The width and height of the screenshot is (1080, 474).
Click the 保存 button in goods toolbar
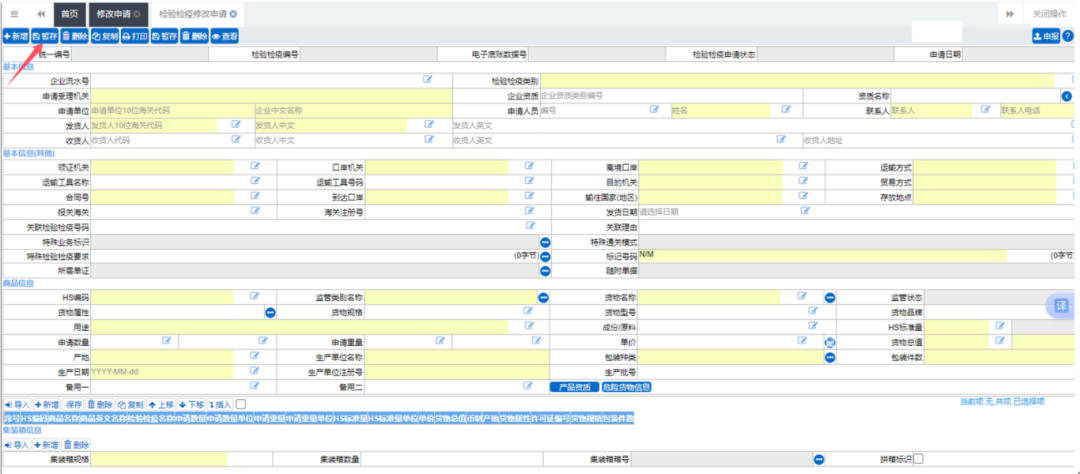click(x=74, y=404)
